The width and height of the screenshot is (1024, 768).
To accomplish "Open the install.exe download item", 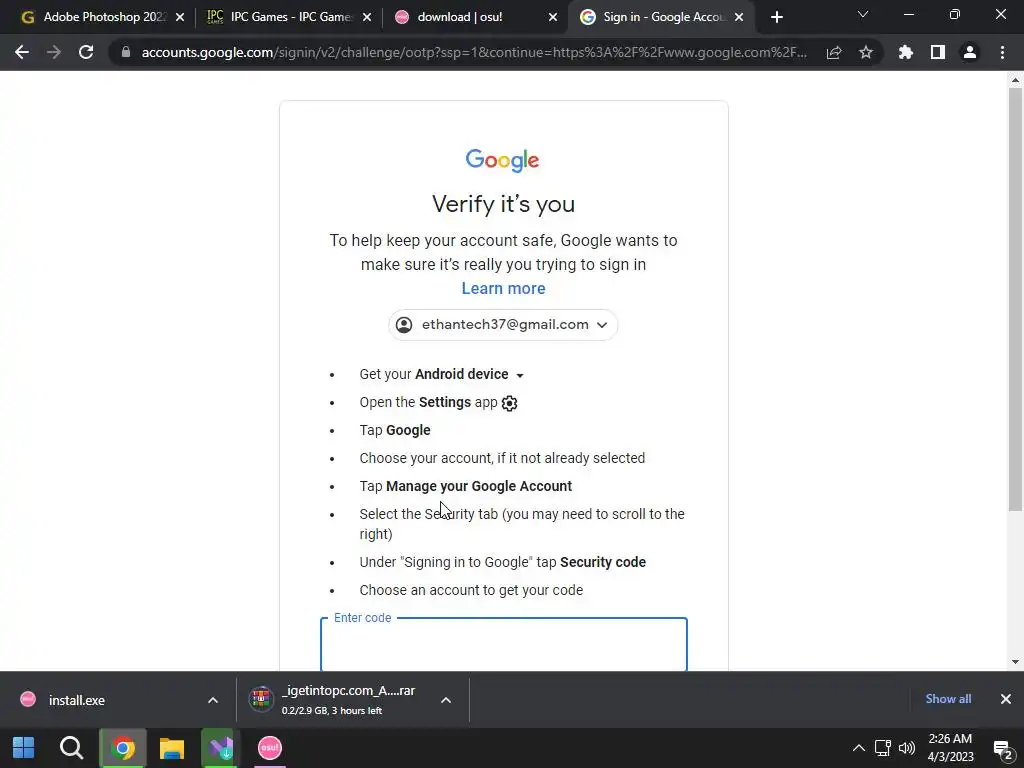I will (x=76, y=700).
